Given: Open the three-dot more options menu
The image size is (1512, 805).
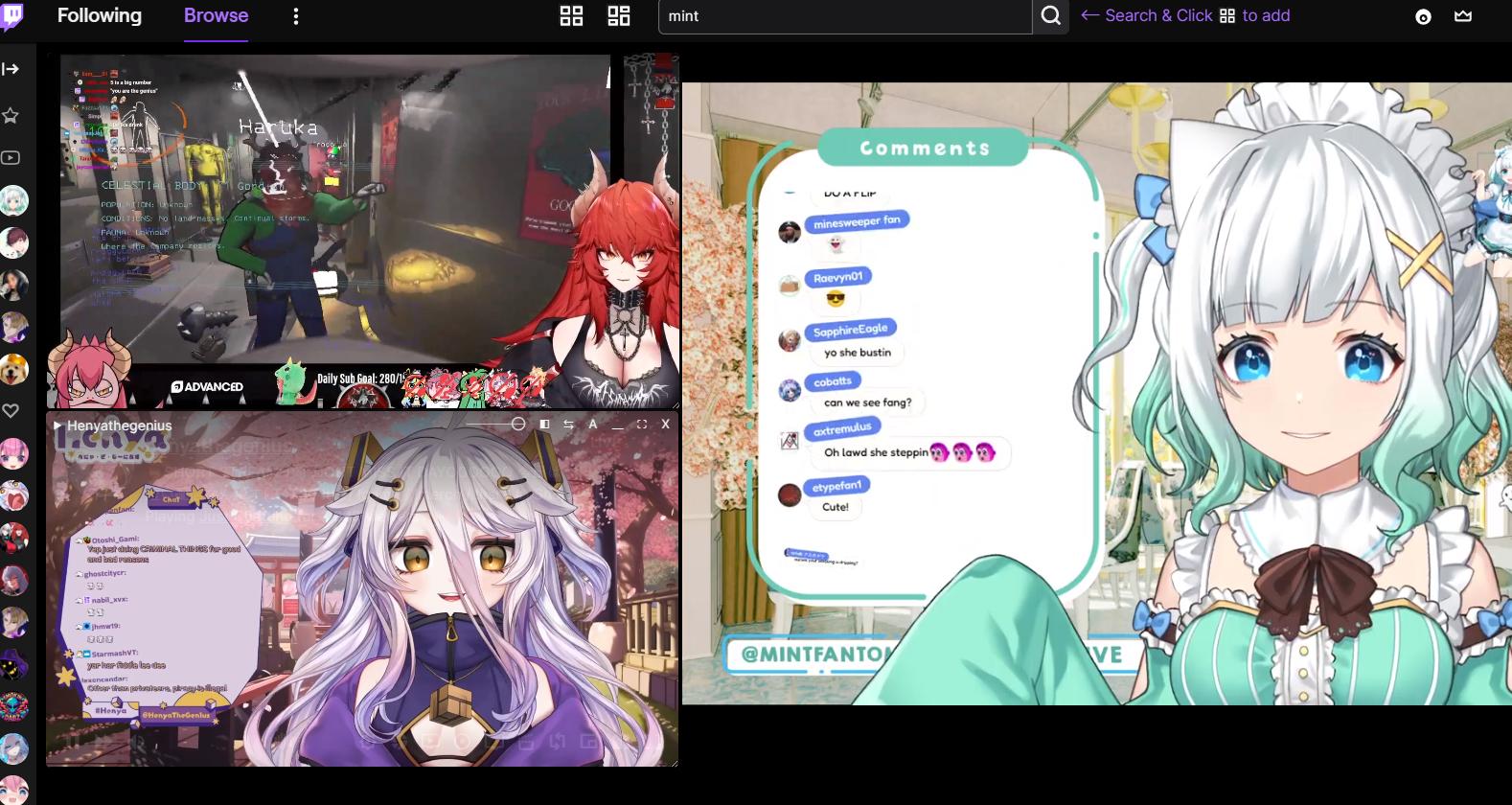Looking at the screenshot, I should [296, 16].
